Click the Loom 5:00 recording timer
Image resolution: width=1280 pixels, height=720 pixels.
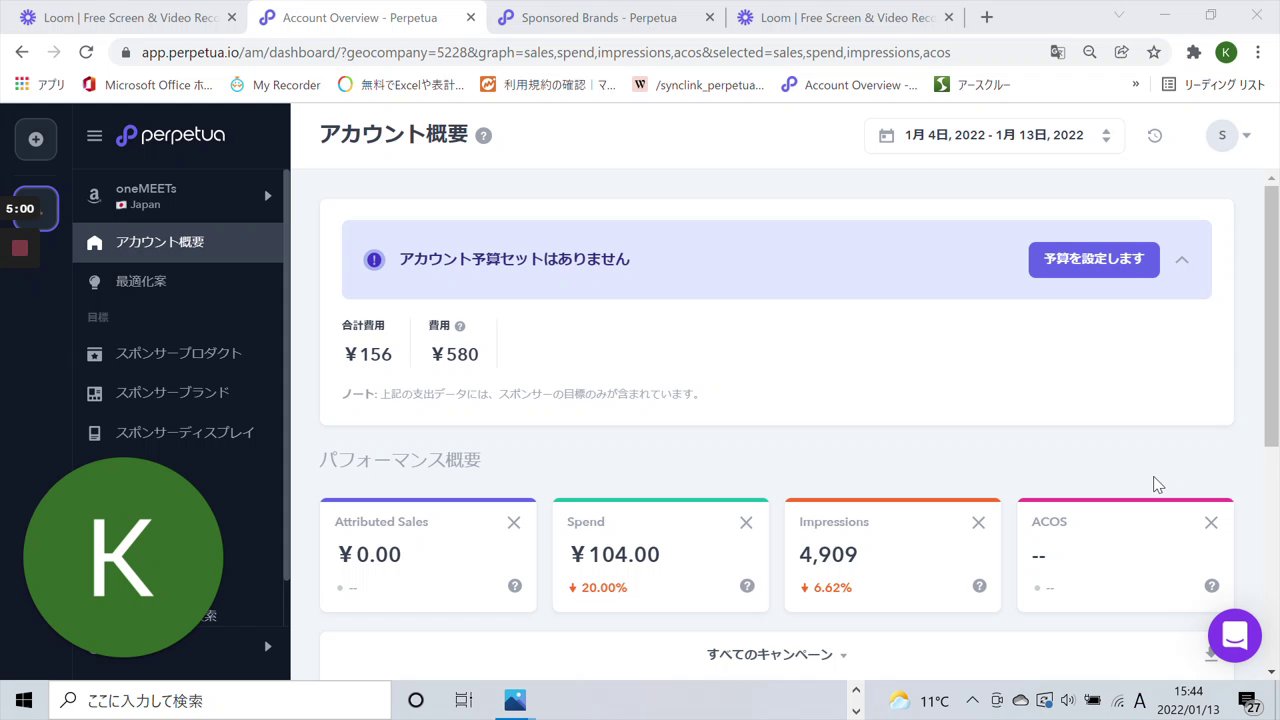click(20, 209)
